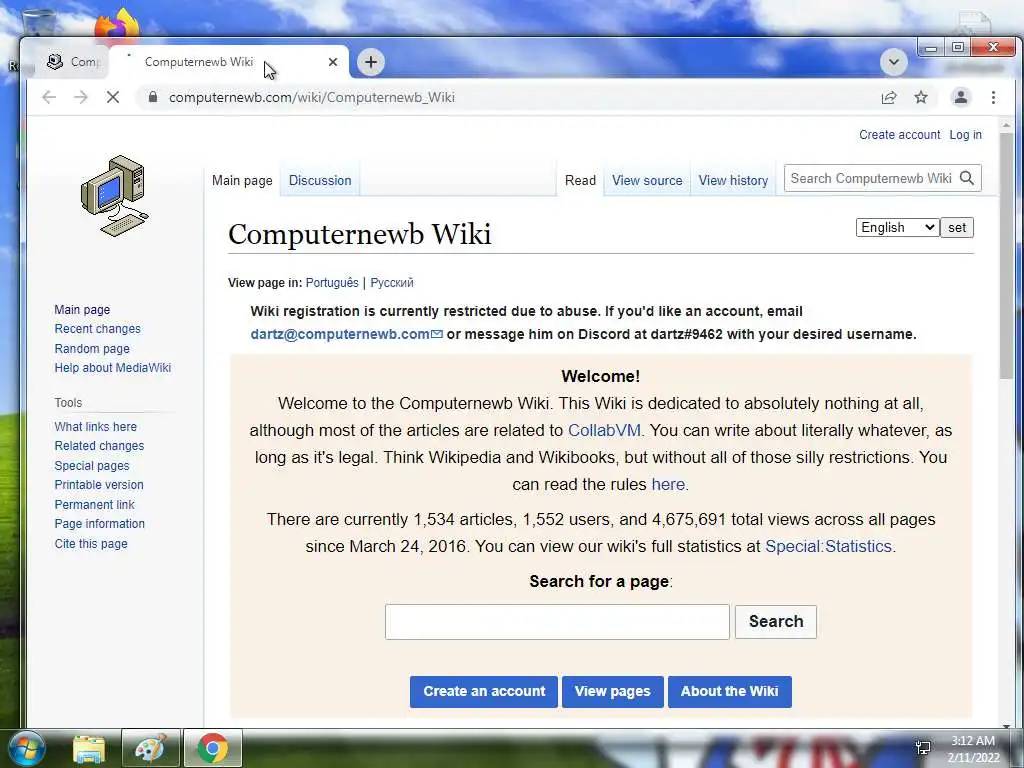Open the Discussion tab
1024x768 pixels.
tap(320, 180)
